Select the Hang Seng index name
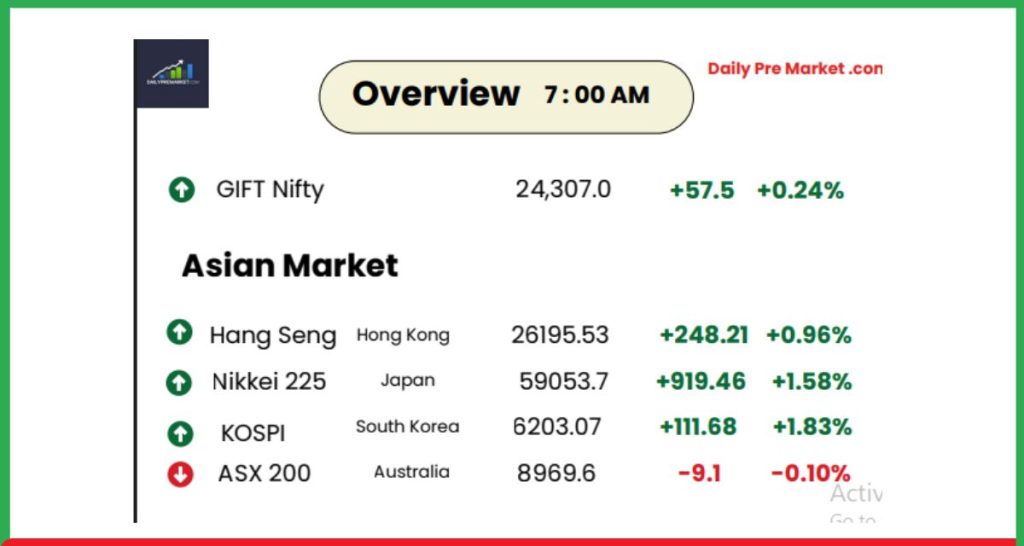This screenshot has height=546, width=1024. 272,336
